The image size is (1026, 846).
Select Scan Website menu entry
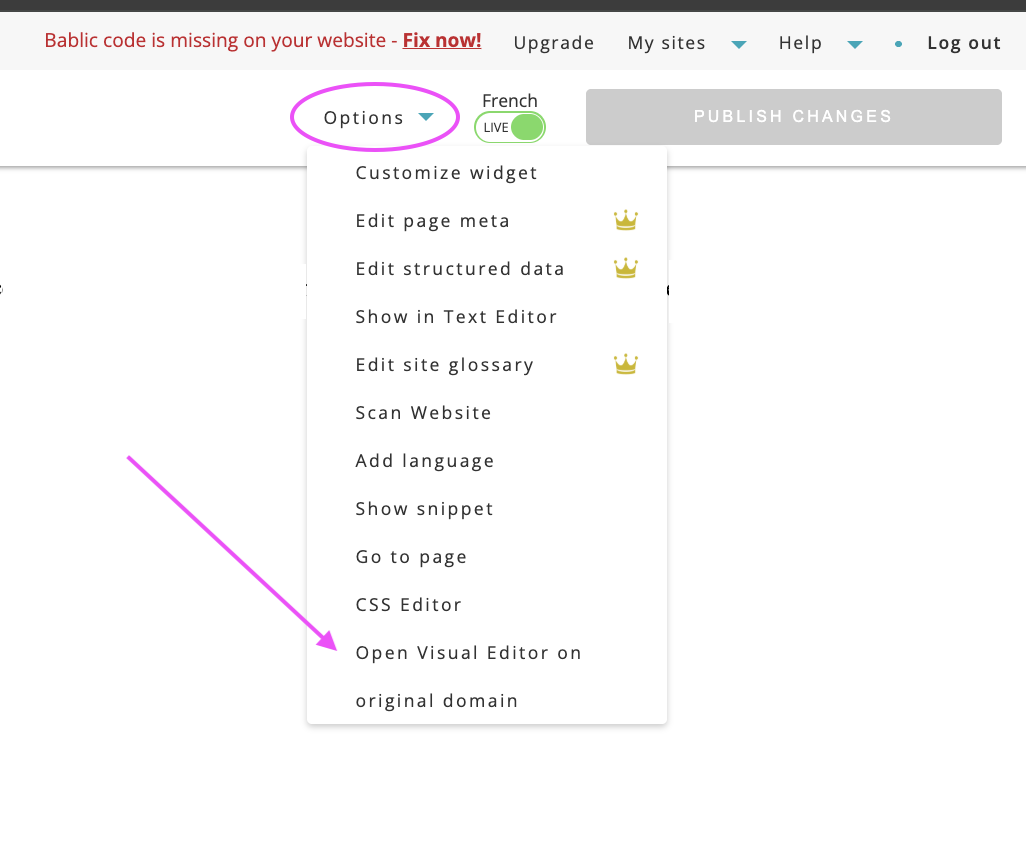(423, 413)
